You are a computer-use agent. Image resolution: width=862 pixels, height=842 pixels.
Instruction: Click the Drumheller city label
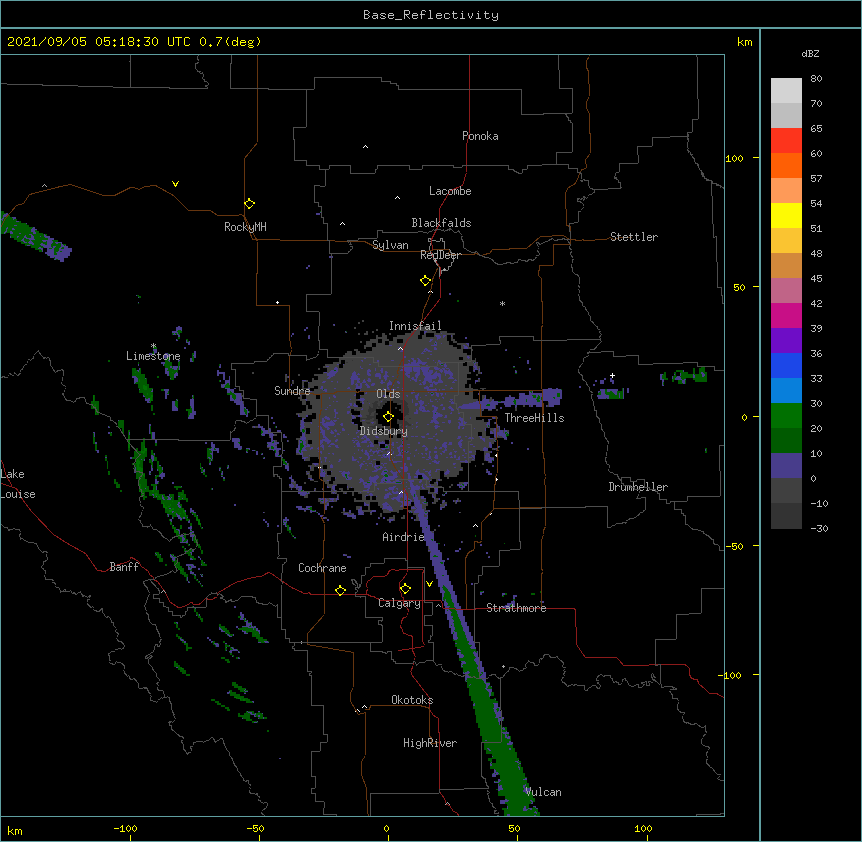coord(638,487)
